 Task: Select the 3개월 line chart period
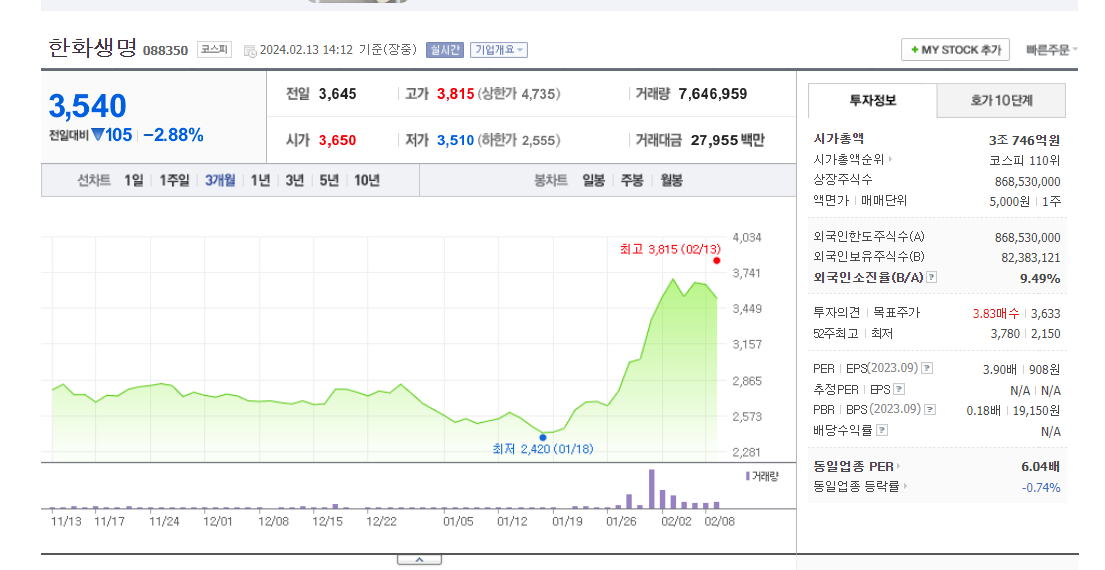pos(221,181)
